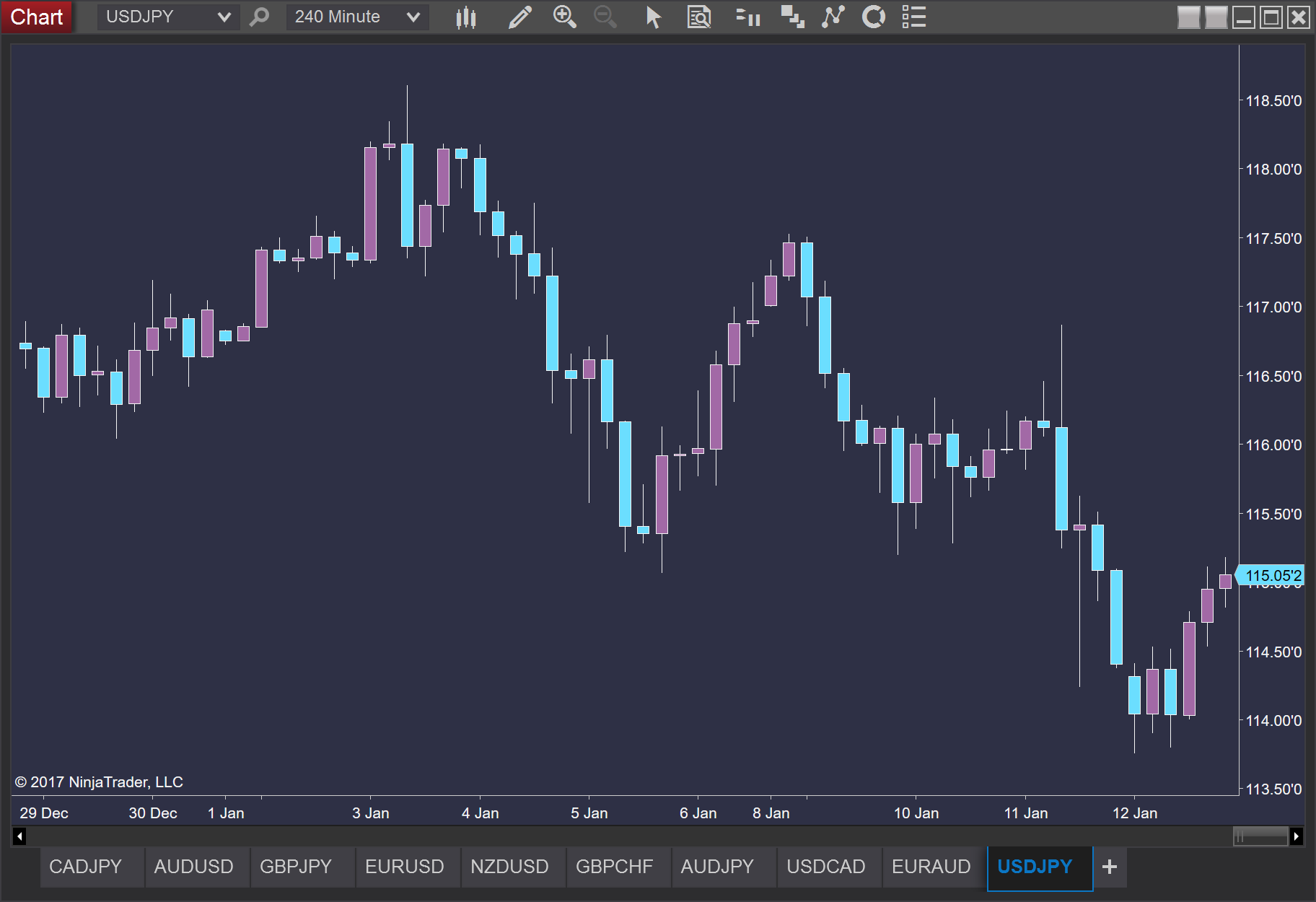The height and width of the screenshot is (902, 1316).
Task: Click the zoom out magnifier icon
Action: pos(605,17)
